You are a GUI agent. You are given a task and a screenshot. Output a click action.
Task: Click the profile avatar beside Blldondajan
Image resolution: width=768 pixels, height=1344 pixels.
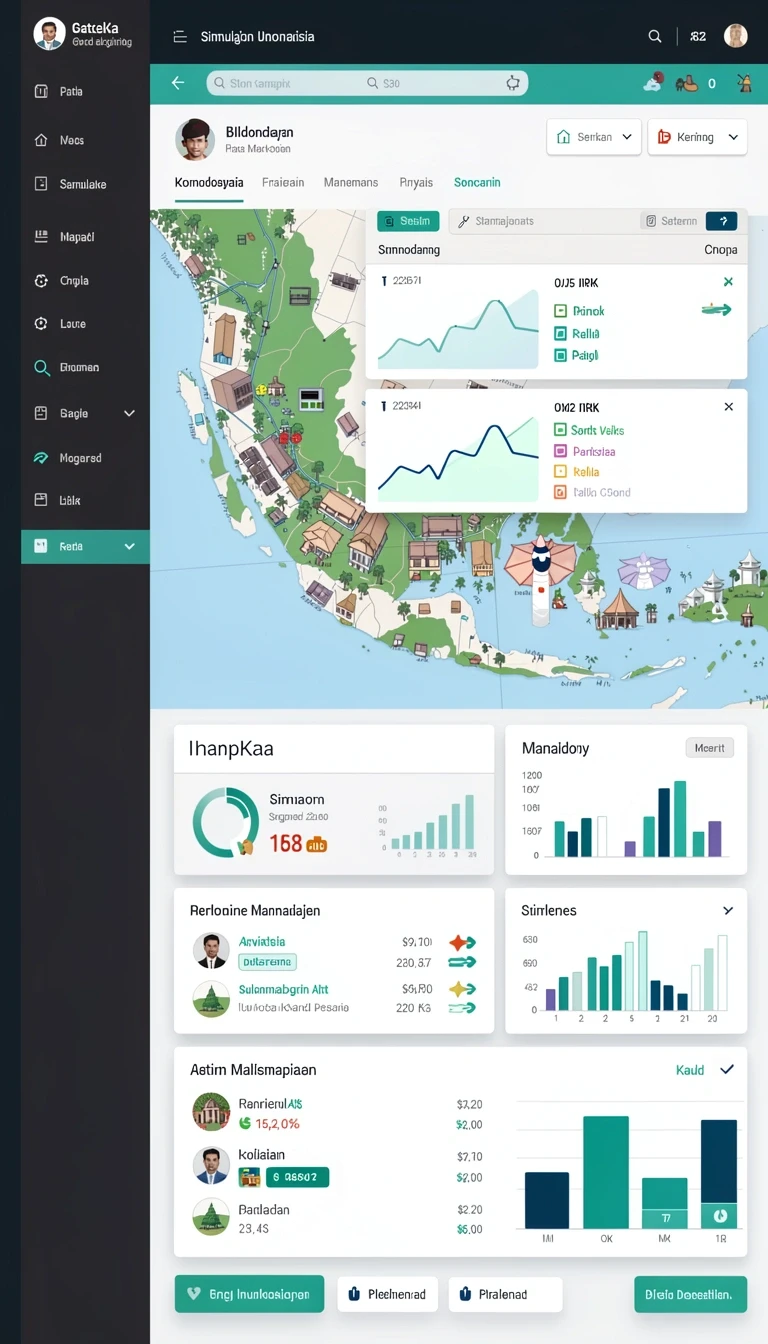196,139
